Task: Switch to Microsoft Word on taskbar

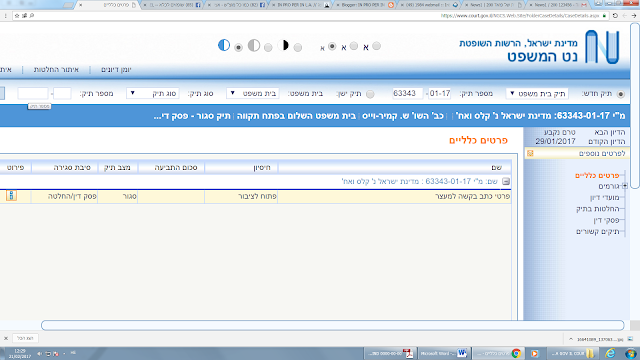Action: 443,353
